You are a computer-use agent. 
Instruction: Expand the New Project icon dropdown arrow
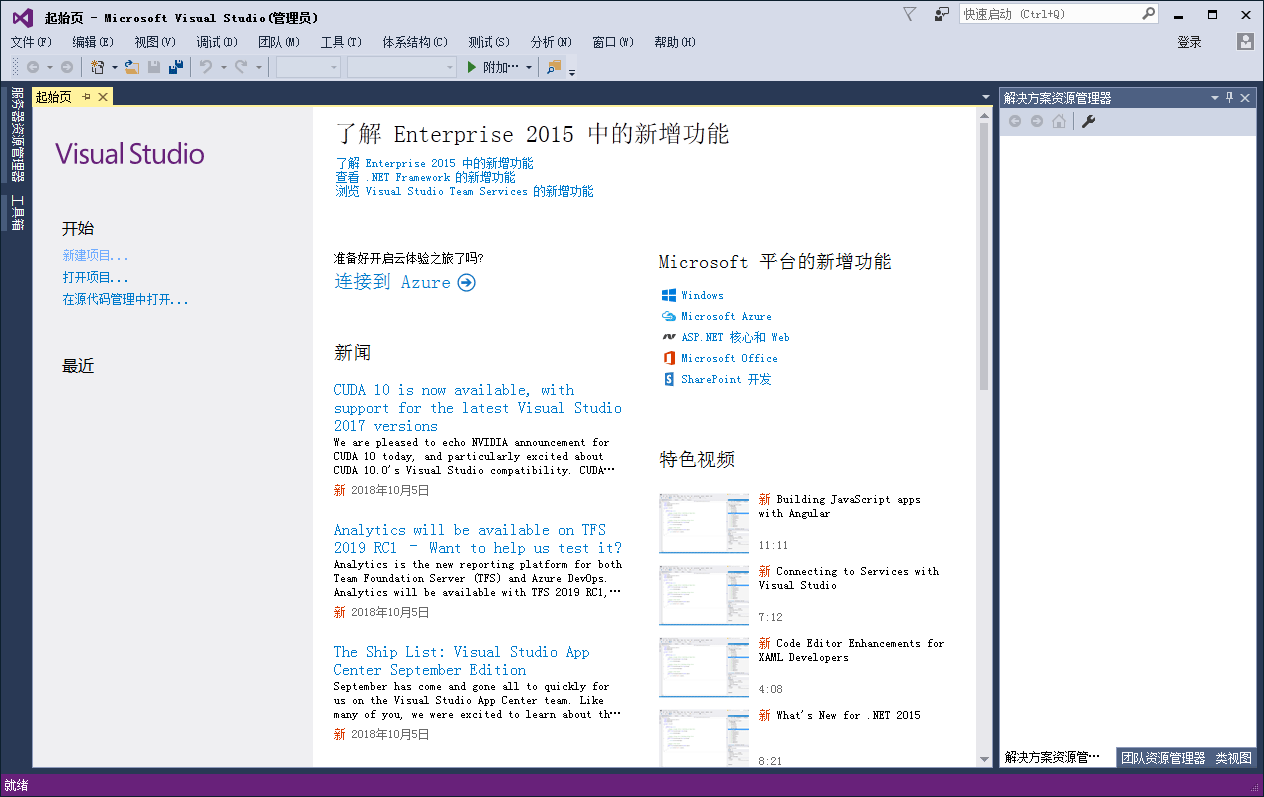[x=114, y=67]
